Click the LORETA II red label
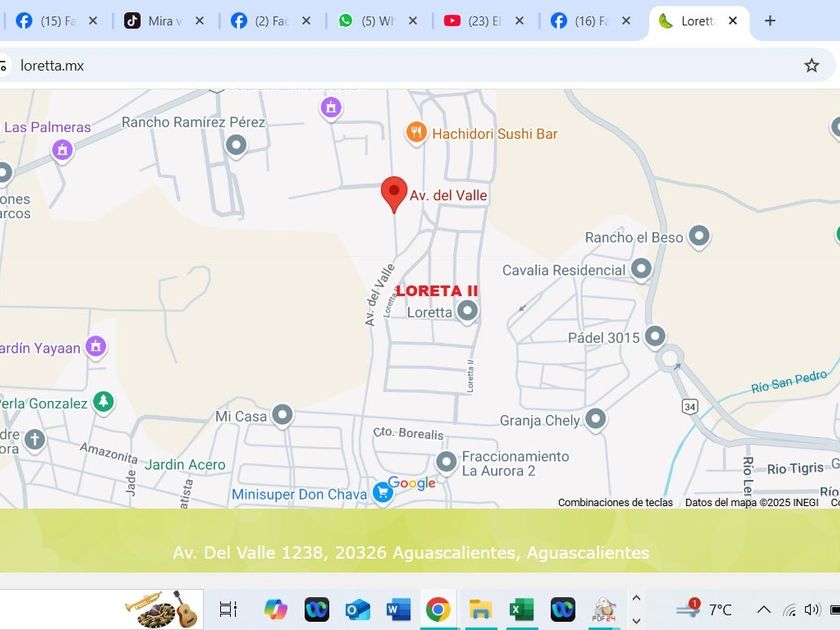Screen dimensions: 840x630 click(437, 291)
